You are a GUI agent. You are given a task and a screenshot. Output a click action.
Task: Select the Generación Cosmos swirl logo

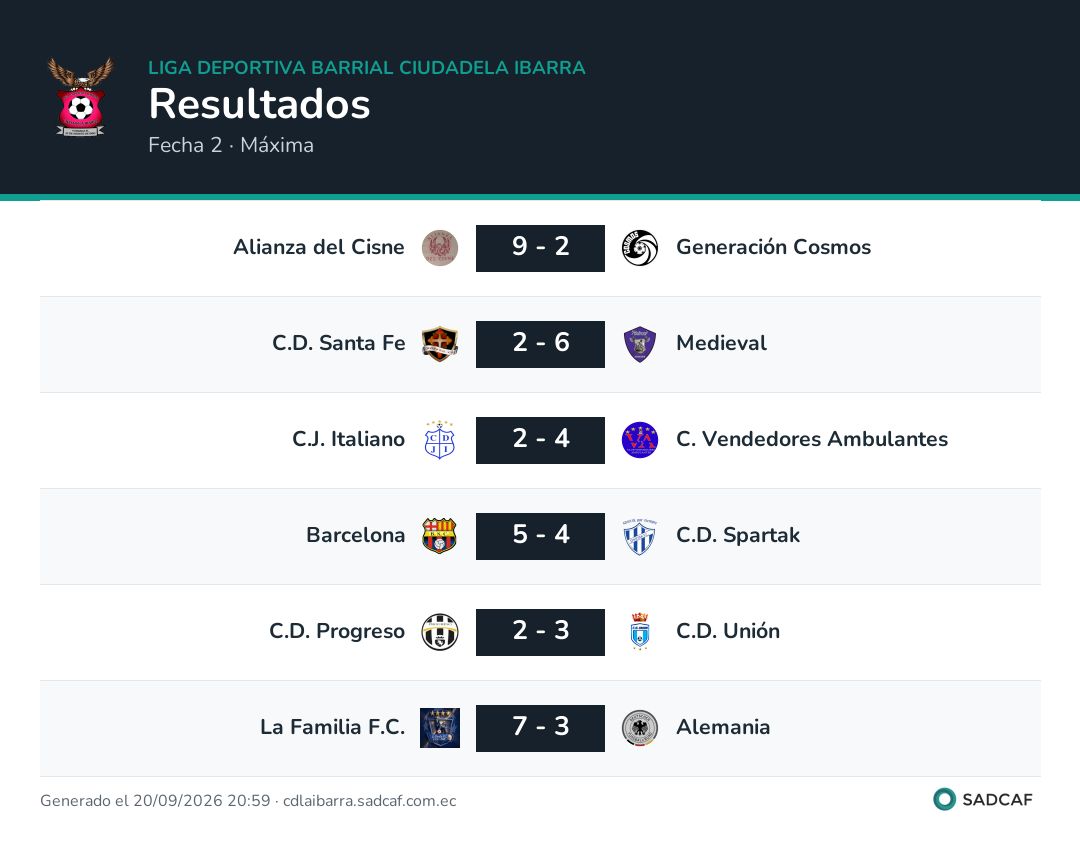tap(640, 248)
